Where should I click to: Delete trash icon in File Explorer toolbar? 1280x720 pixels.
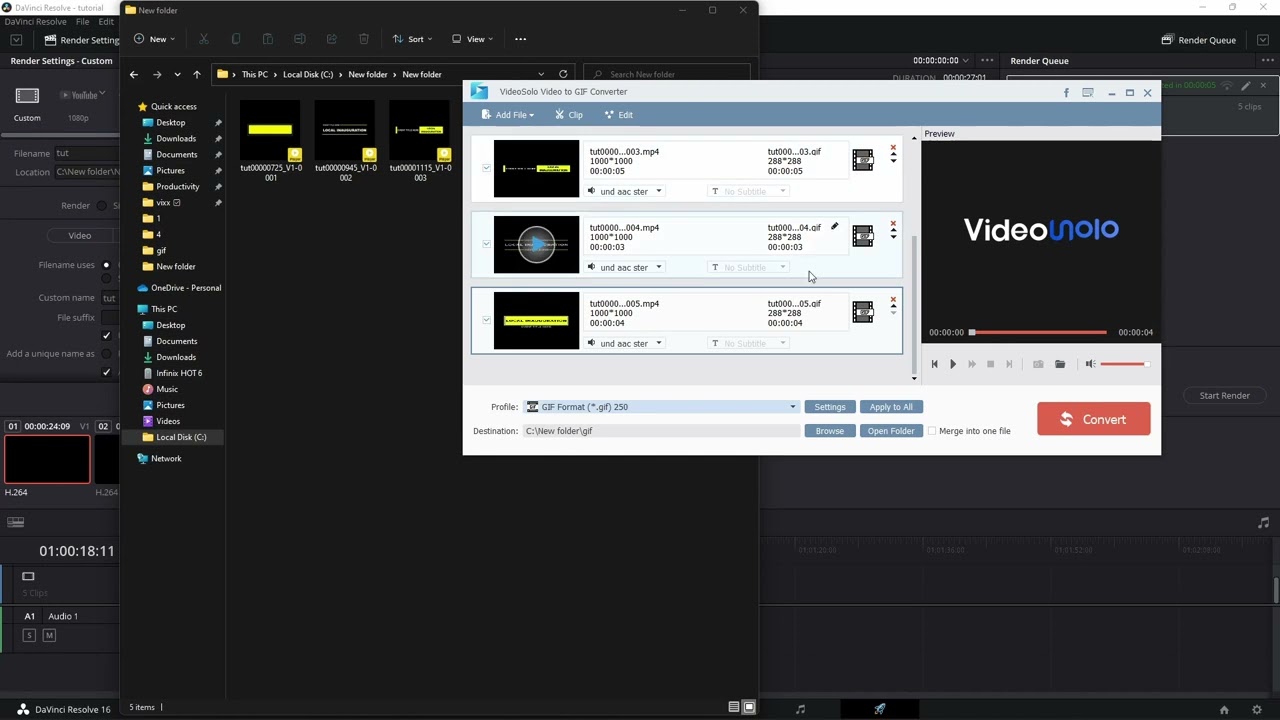point(364,39)
